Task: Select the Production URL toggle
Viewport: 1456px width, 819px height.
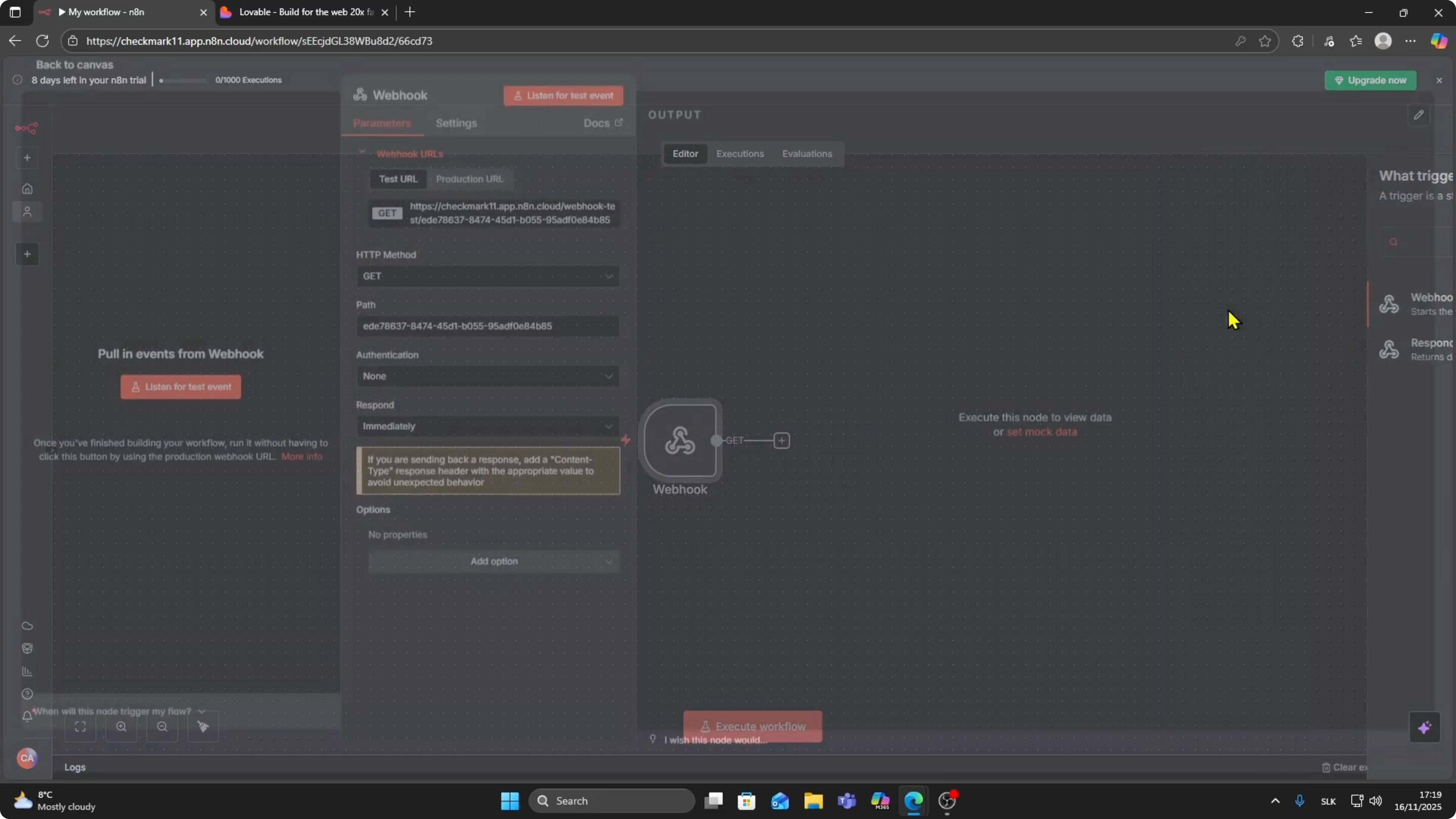Action: [469, 179]
